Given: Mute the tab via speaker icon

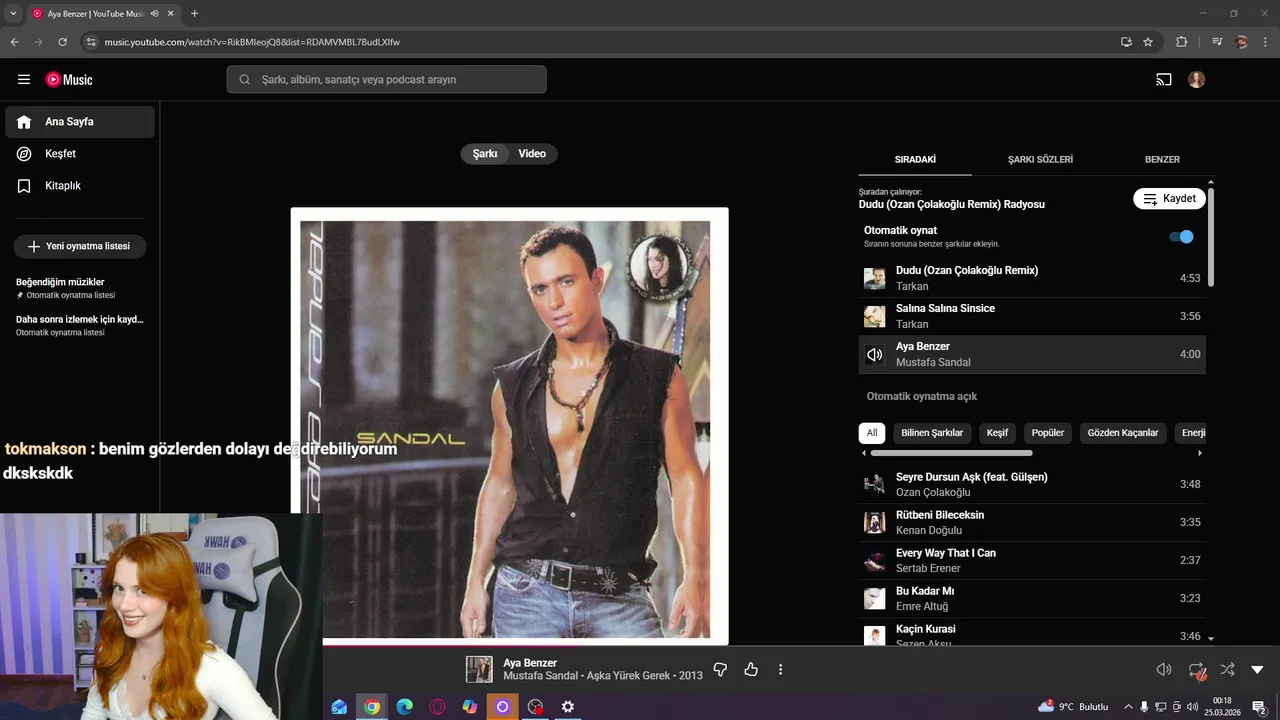Looking at the screenshot, I should (155, 14).
